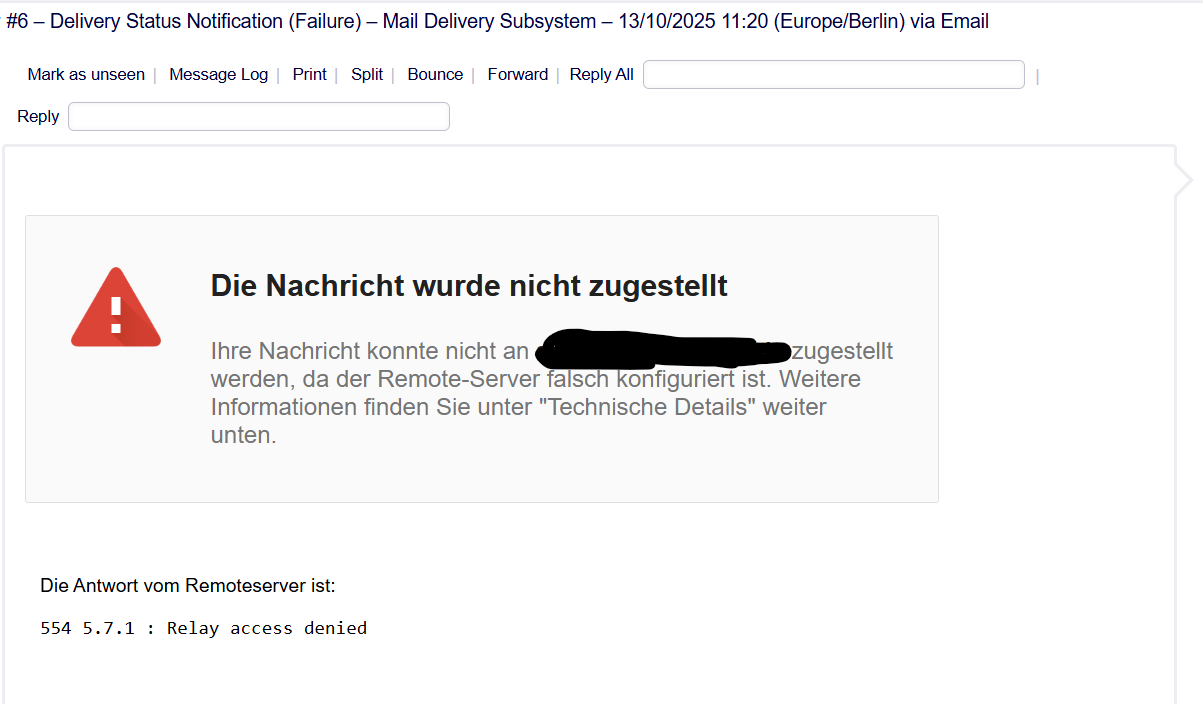Click the red warning triangle icon

pyautogui.click(x=116, y=309)
